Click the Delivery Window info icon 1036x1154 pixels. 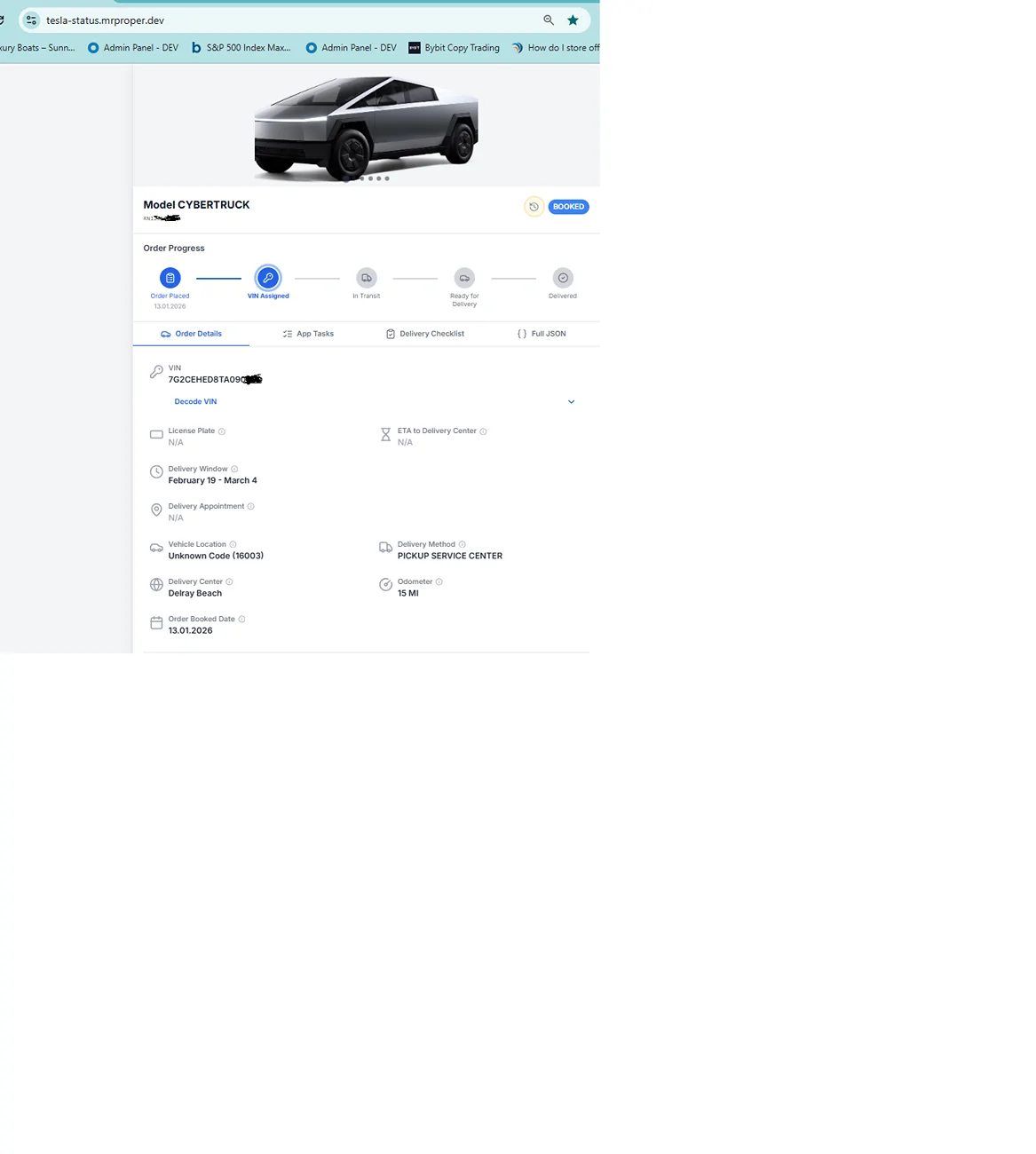[234, 469]
